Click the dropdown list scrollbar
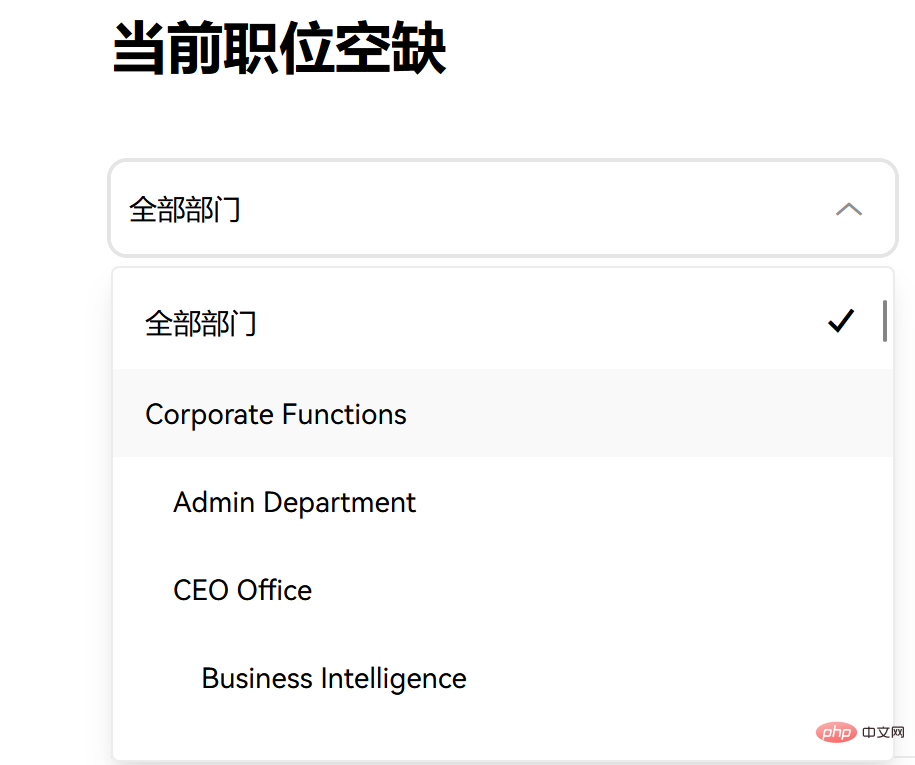Image resolution: width=915 pixels, height=765 pixels. click(884, 320)
